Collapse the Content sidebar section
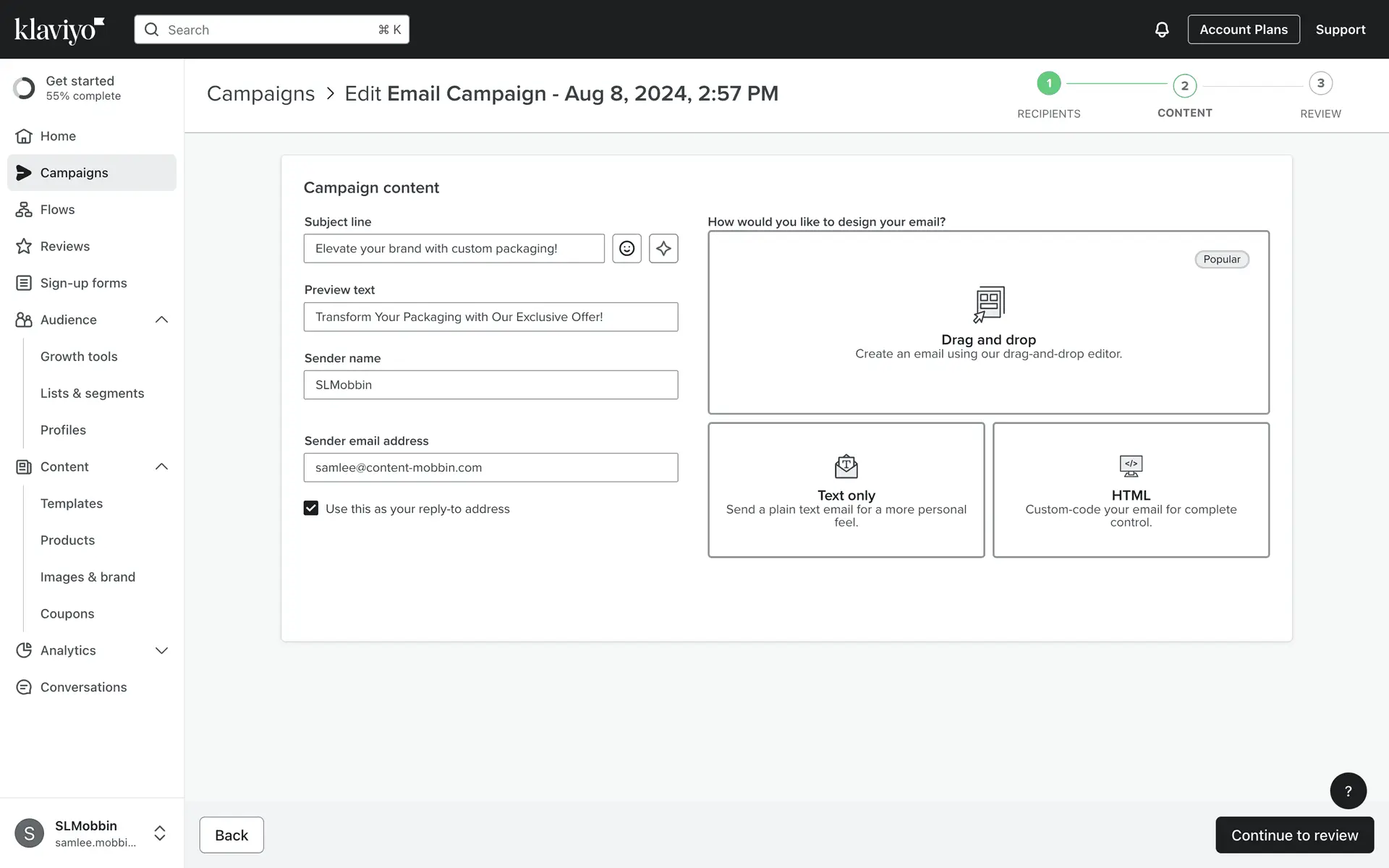Viewport: 1389px width, 868px height. pos(161,467)
